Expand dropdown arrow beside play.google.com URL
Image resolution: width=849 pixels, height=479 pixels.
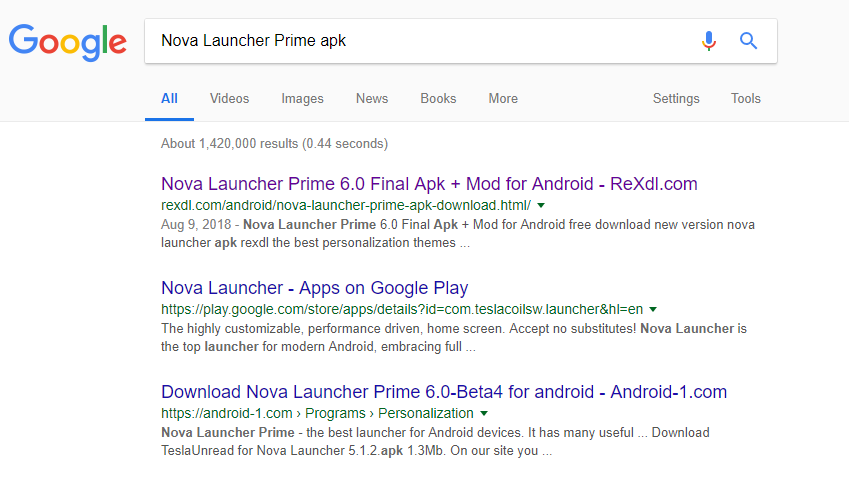point(653,310)
